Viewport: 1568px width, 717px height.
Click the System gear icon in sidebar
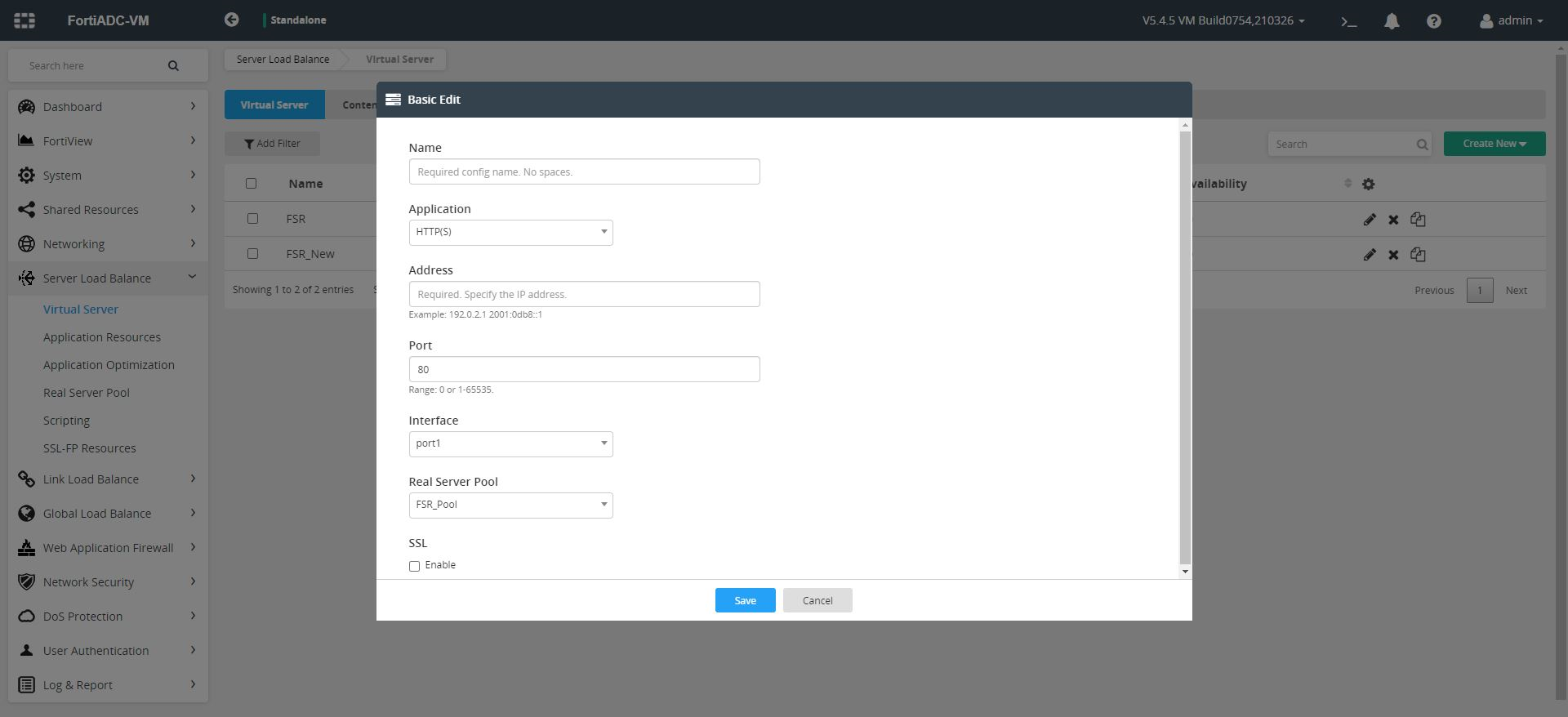coord(27,175)
